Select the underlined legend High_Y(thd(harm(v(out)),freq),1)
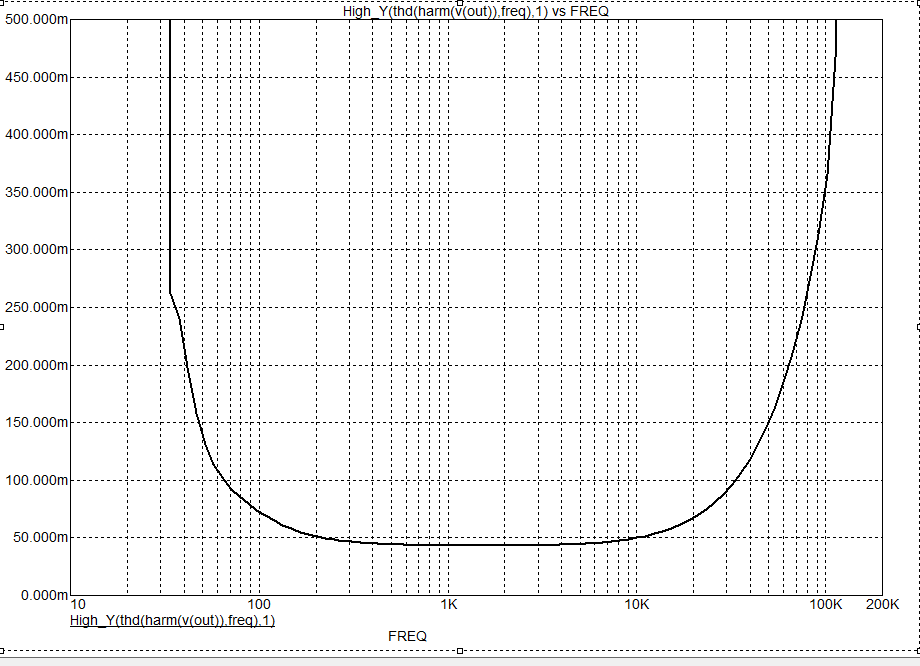Screen dimensions: 920x666 (x=172, y=620)
